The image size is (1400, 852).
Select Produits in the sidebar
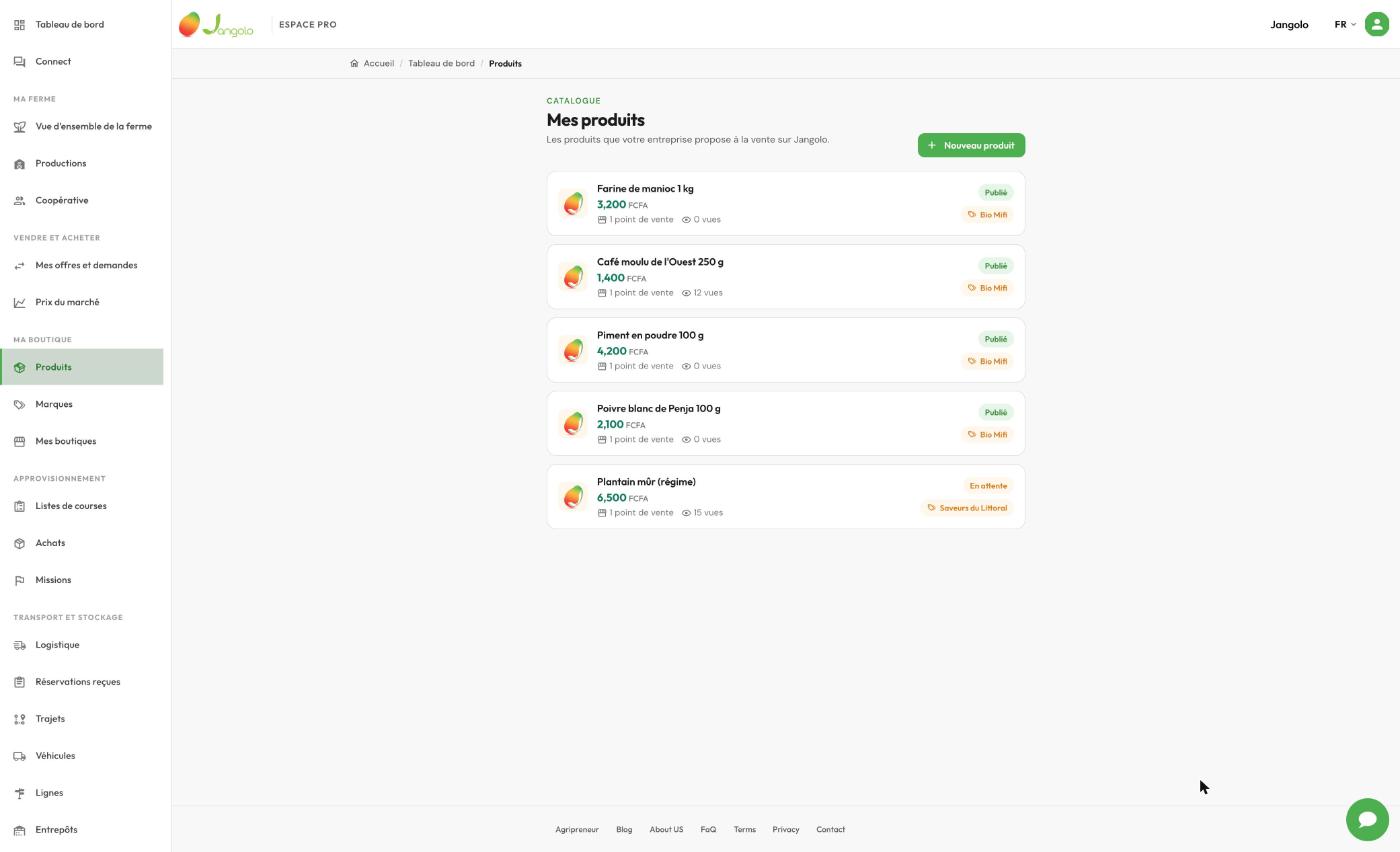click(82, 367)
